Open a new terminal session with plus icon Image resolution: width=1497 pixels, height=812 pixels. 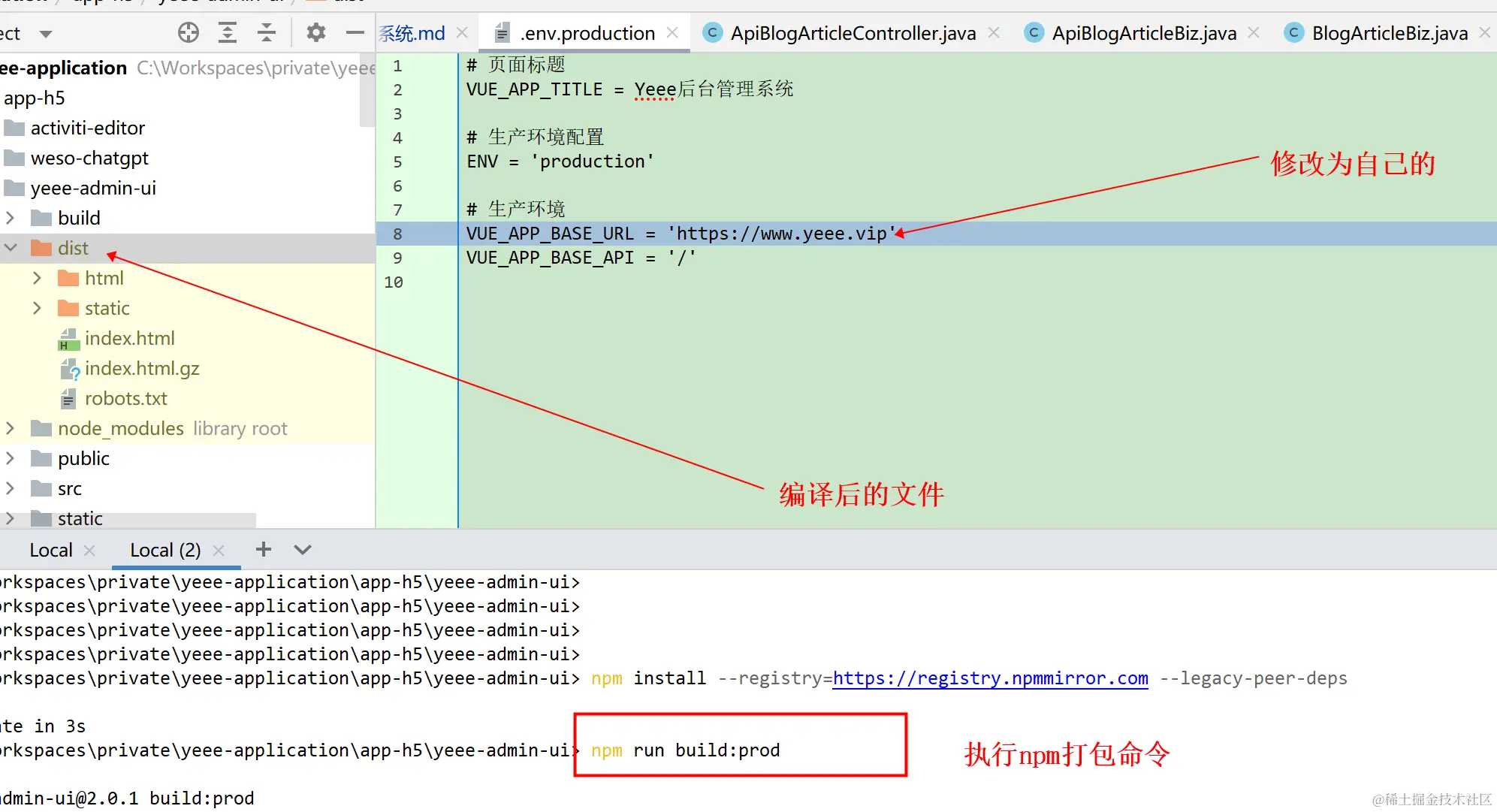pyautogui.click(x=262, y=549)
